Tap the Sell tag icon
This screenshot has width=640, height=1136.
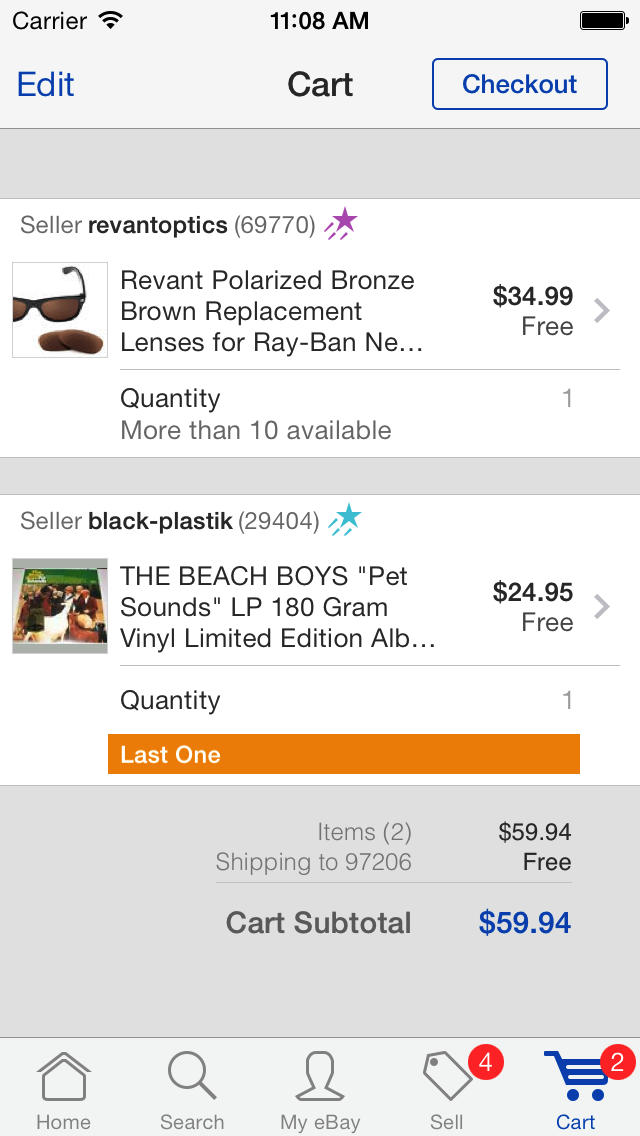pyautogui.click(x=447, y=1077)
